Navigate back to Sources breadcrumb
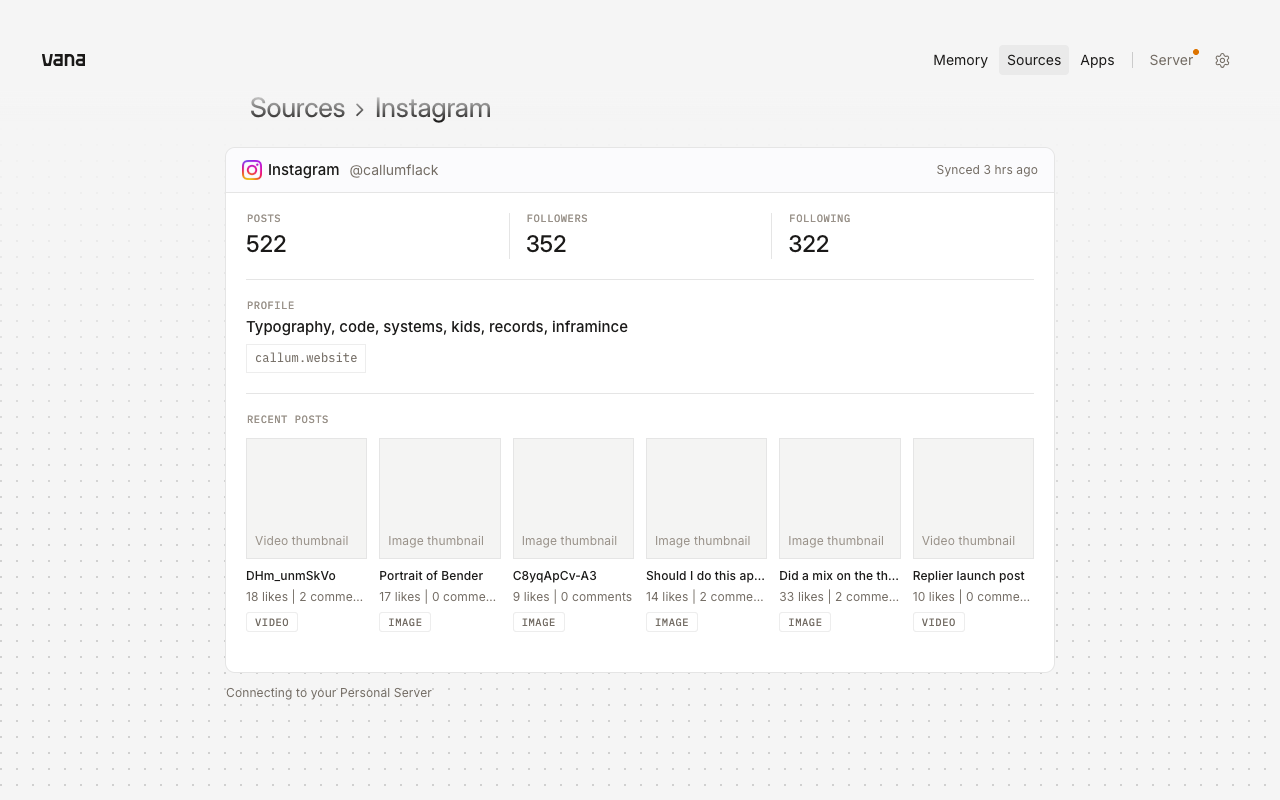This screenshot has height=800, width=1280. pyautogui.click(x=297, y=108)
